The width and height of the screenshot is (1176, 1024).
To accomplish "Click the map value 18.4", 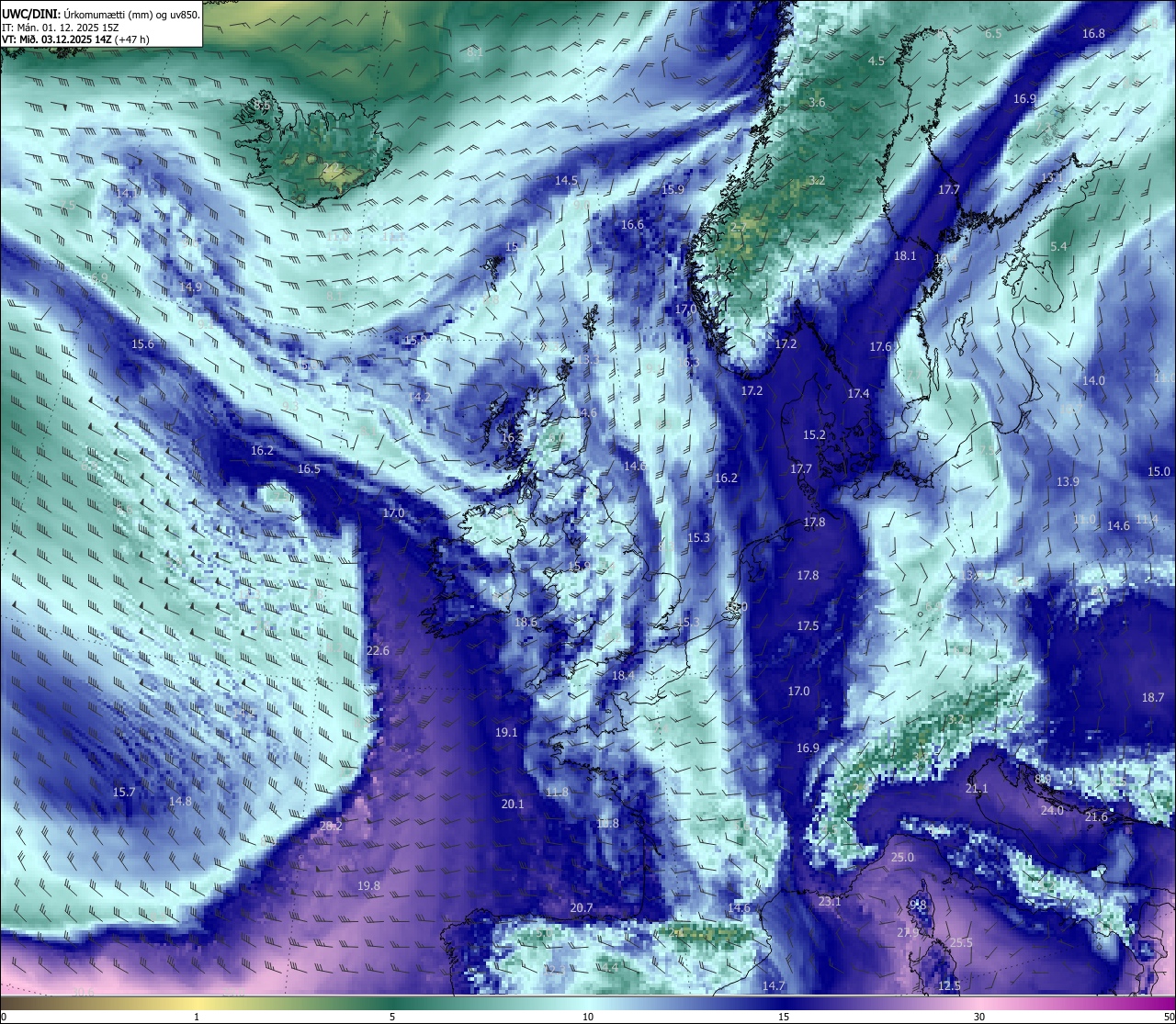I will click(624, 675).
